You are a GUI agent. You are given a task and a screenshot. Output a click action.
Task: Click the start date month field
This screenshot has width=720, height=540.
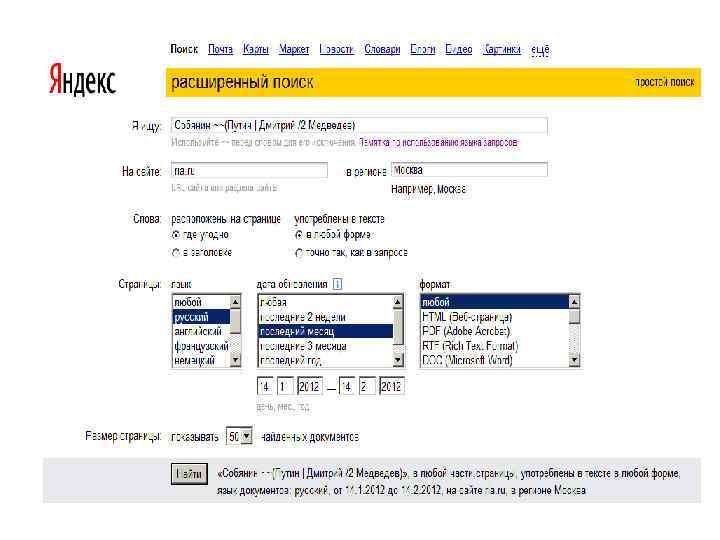coord(285,386)
